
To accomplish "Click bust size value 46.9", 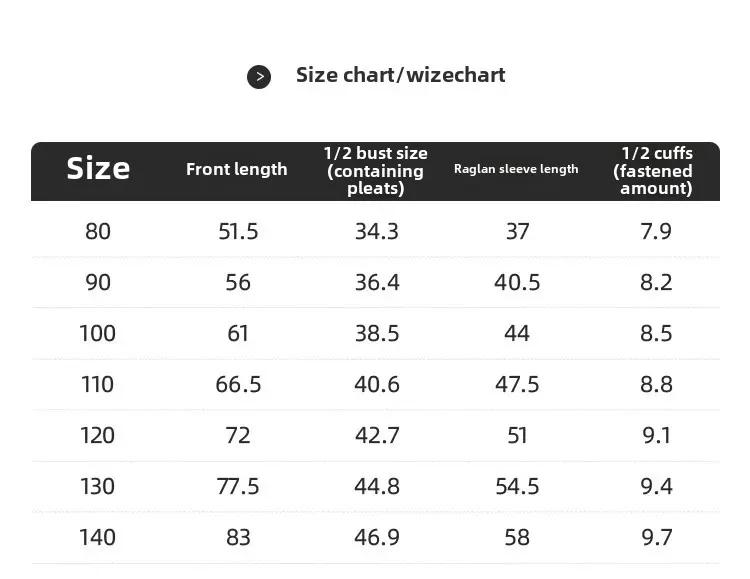I will (377, 537).
